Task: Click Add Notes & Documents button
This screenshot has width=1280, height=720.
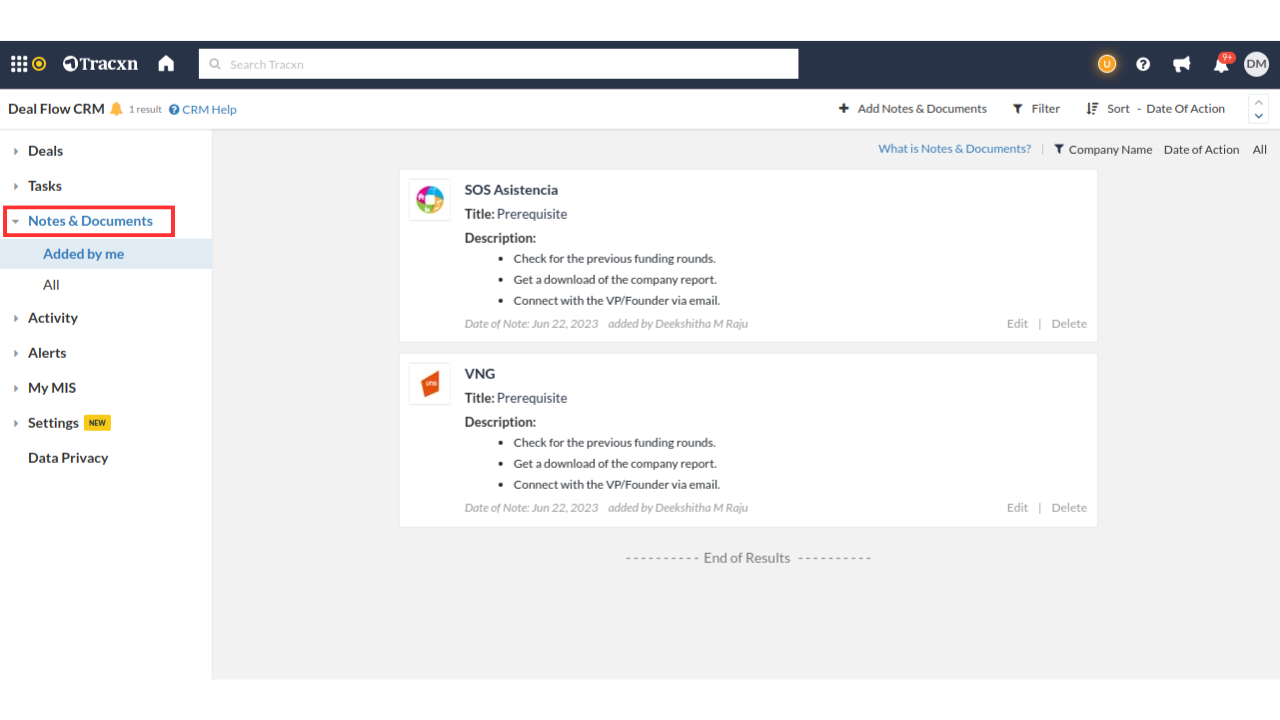Action: coord(912,109)
